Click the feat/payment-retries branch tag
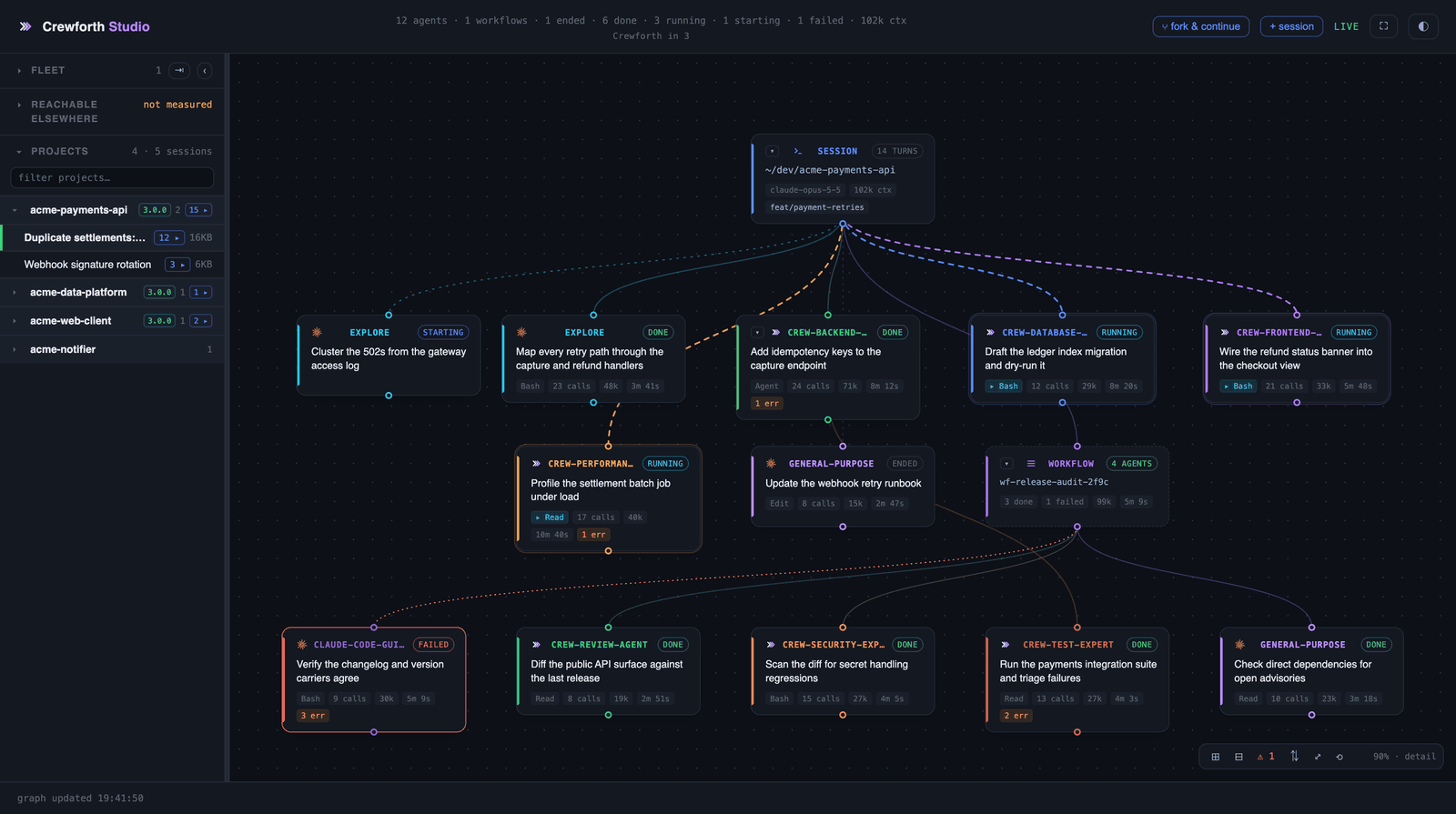The height and width of the screenshot is (814, 1456). (817, 207)
